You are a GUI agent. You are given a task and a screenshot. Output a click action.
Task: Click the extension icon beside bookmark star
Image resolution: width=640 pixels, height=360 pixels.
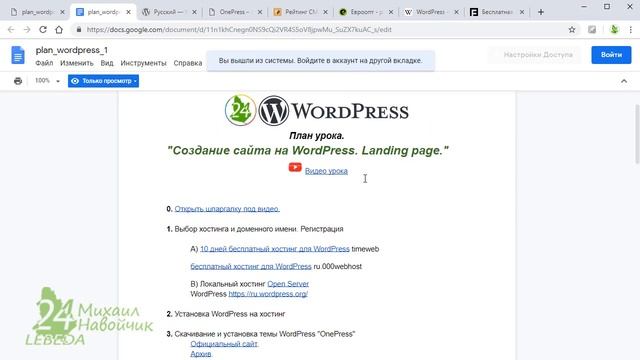click(592, 29)
